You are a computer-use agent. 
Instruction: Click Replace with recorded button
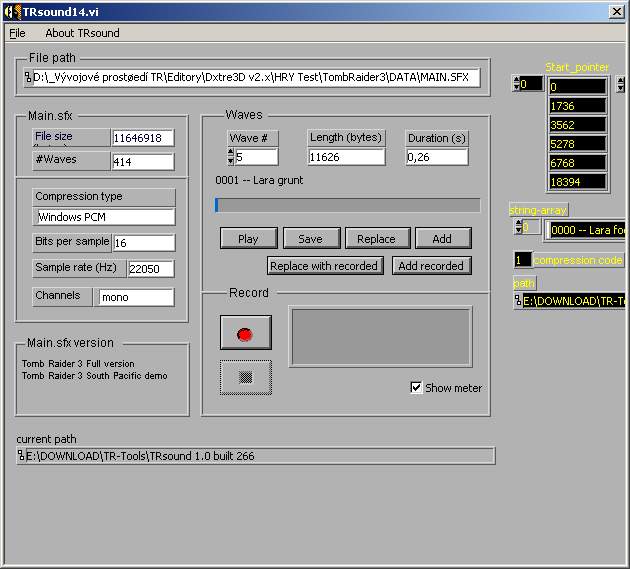(325, 266)
